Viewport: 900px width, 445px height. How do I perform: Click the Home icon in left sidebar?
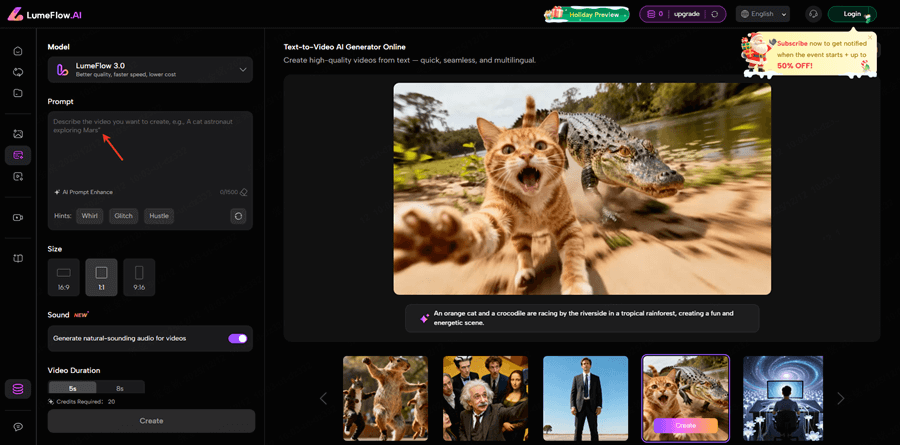(18, 51)
